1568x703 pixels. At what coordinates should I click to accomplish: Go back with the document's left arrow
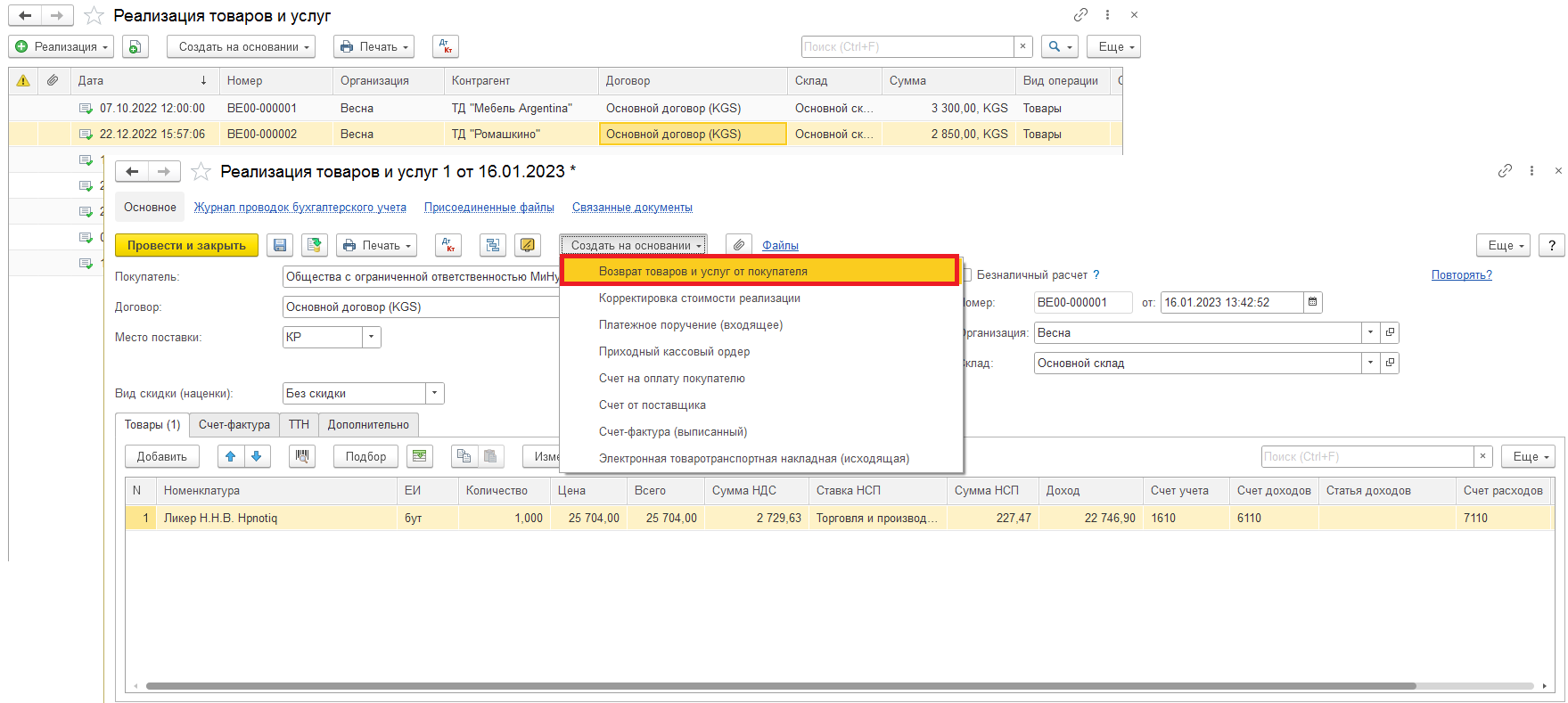[132, 171]
